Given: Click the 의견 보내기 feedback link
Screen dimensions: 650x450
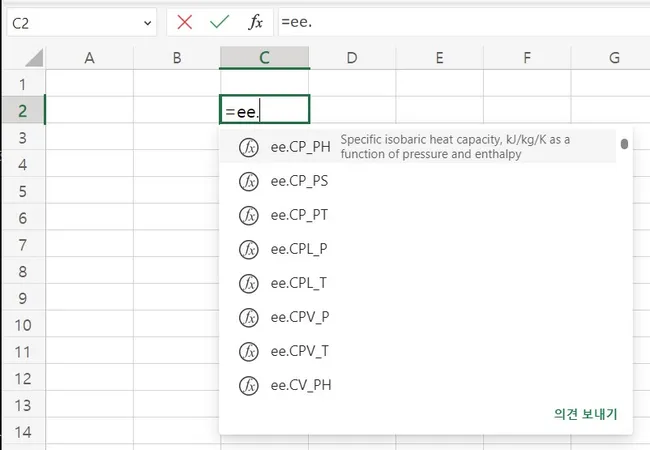Looking at the screenshot, I should pos(585,414).
